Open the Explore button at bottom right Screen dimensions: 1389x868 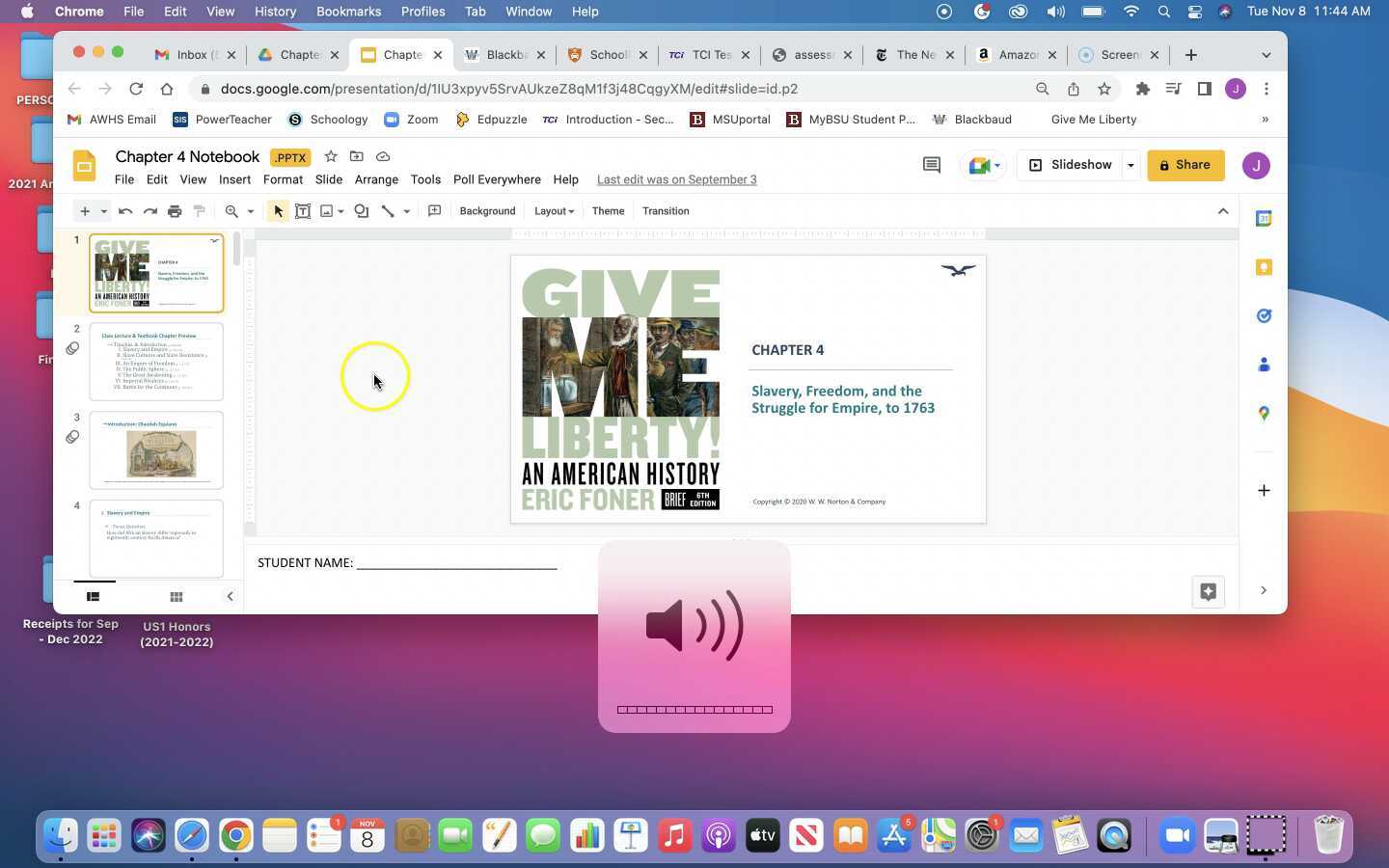point(1208,591)
